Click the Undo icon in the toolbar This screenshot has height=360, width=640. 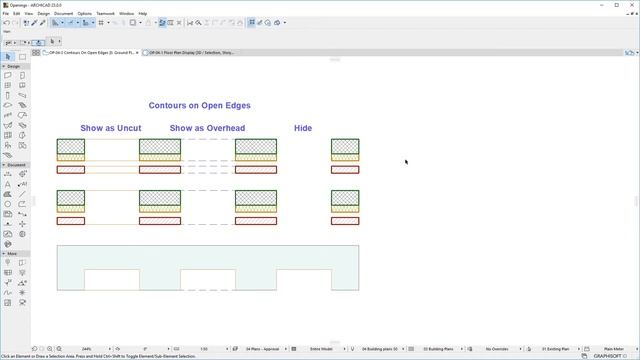tap(7, 23)
